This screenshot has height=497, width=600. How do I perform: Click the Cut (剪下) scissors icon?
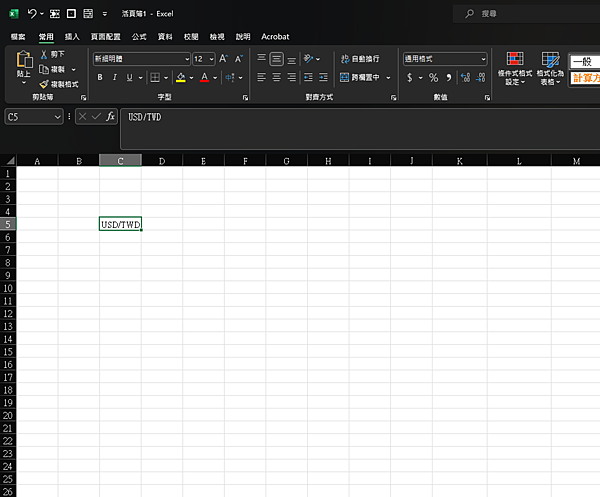point(44,54)
